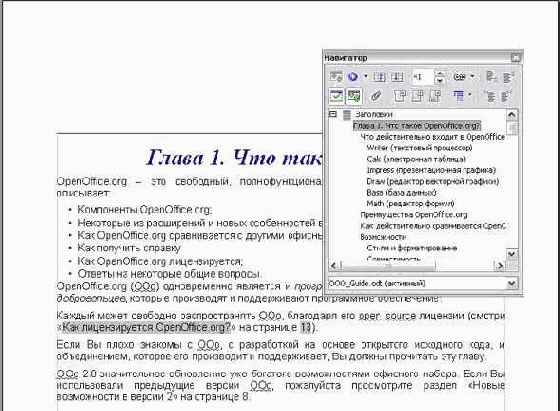Jump to the header with the Header icon

(400, 96)
